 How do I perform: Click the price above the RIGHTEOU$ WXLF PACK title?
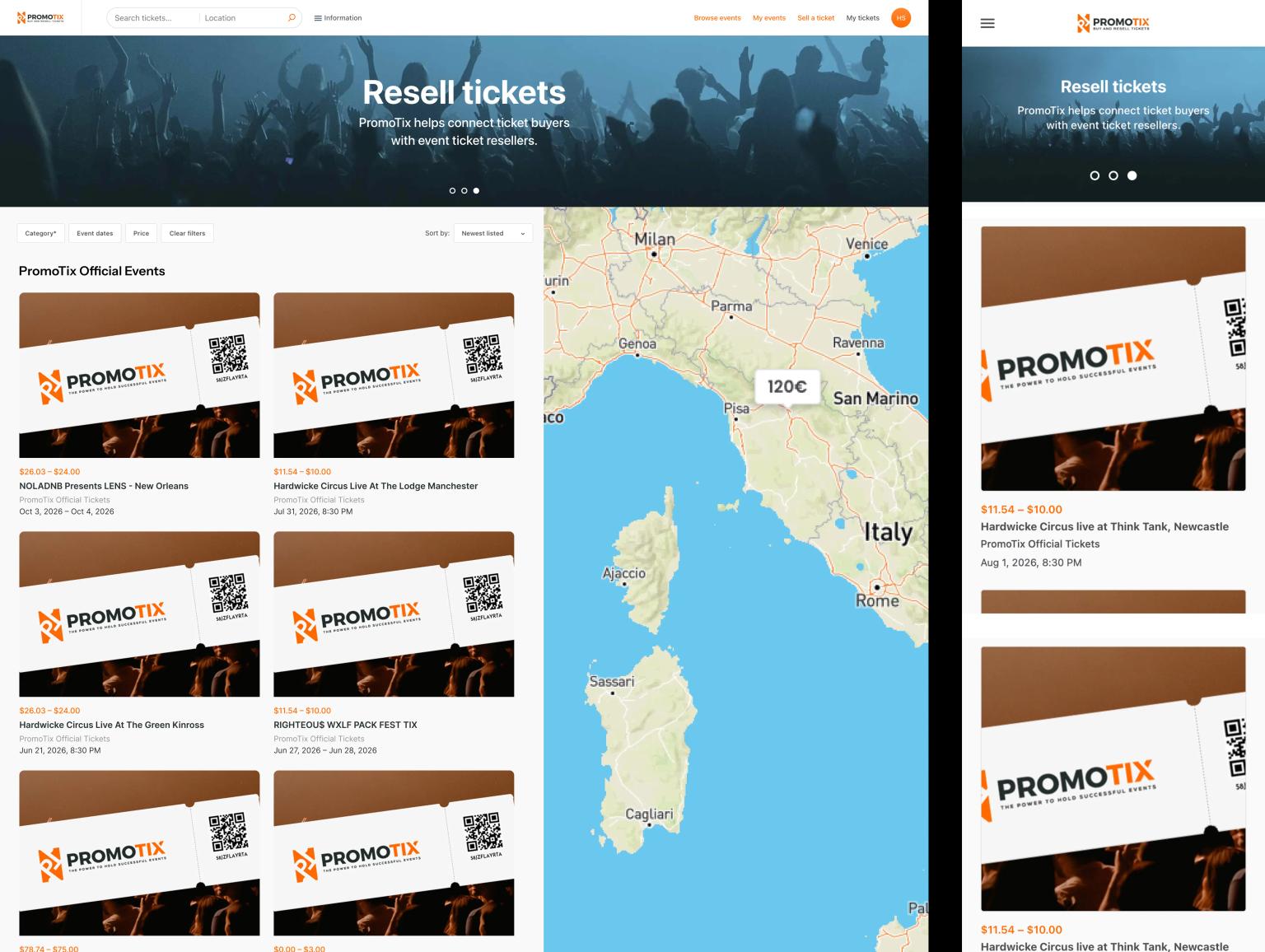(302, 711)
